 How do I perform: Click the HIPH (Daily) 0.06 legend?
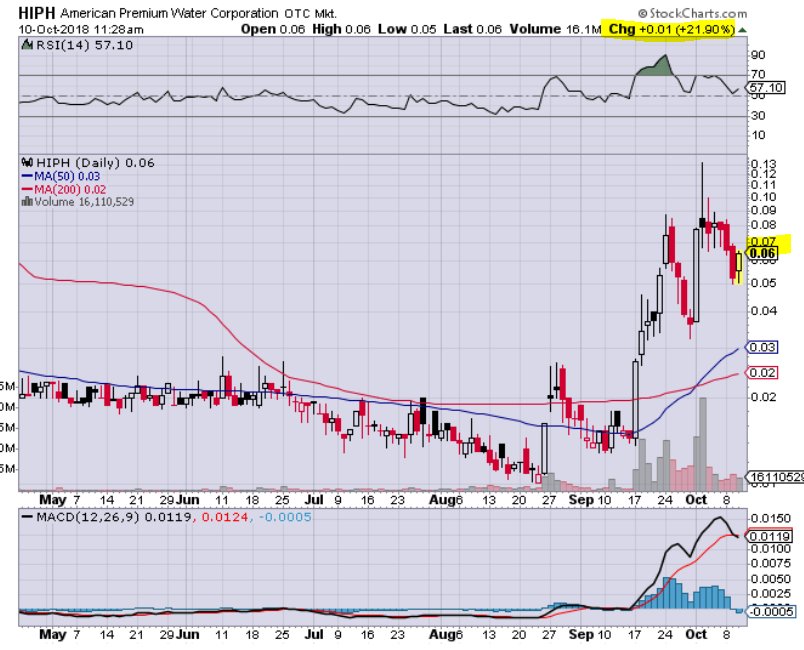(95, 163)
